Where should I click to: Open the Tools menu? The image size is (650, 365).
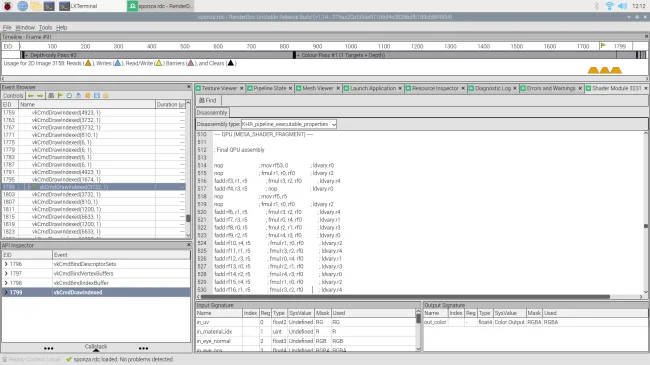[45, 27]
